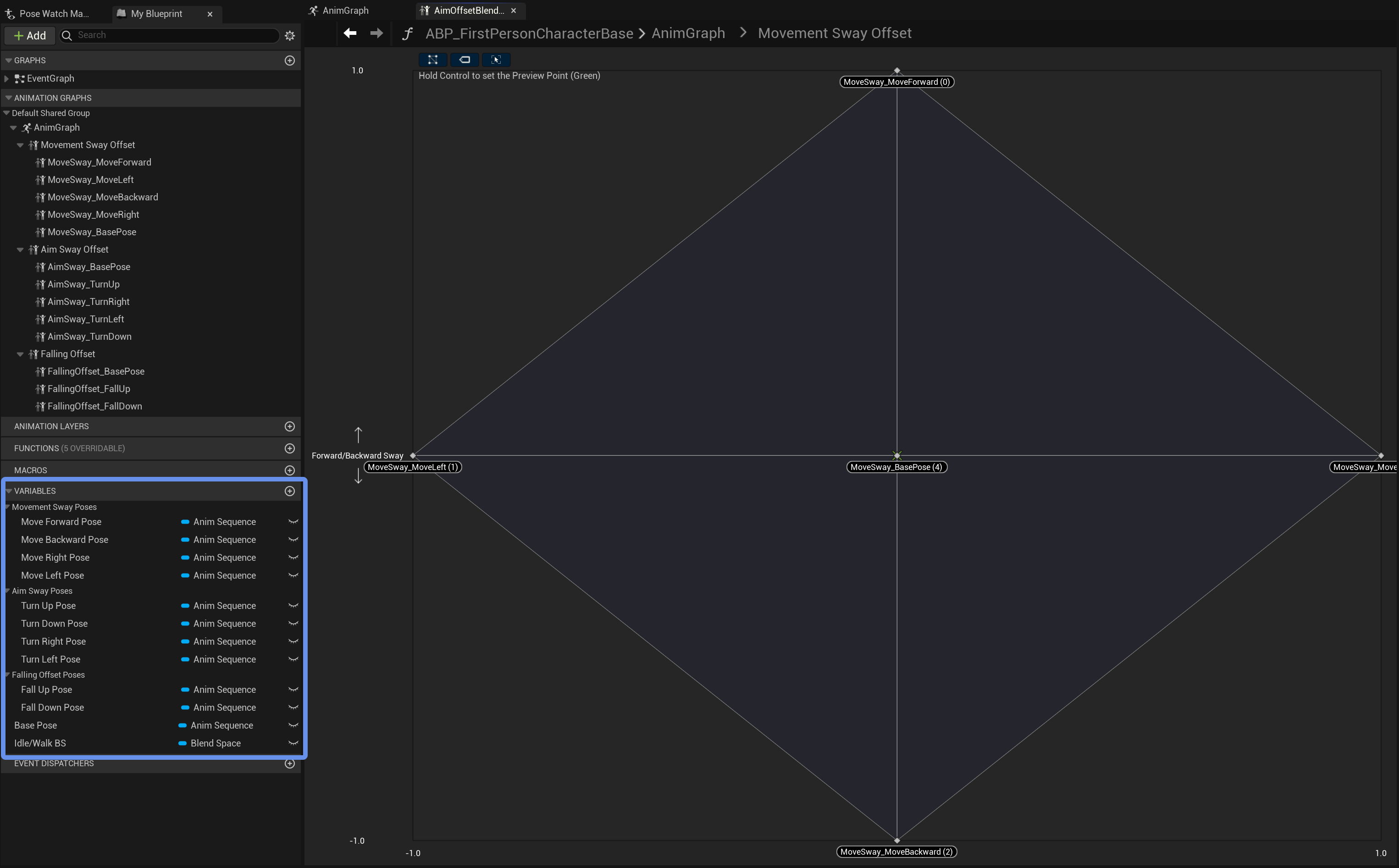Focus the My Blueprint search field
Screen dimensions: 1399x868
click(170, 36)
